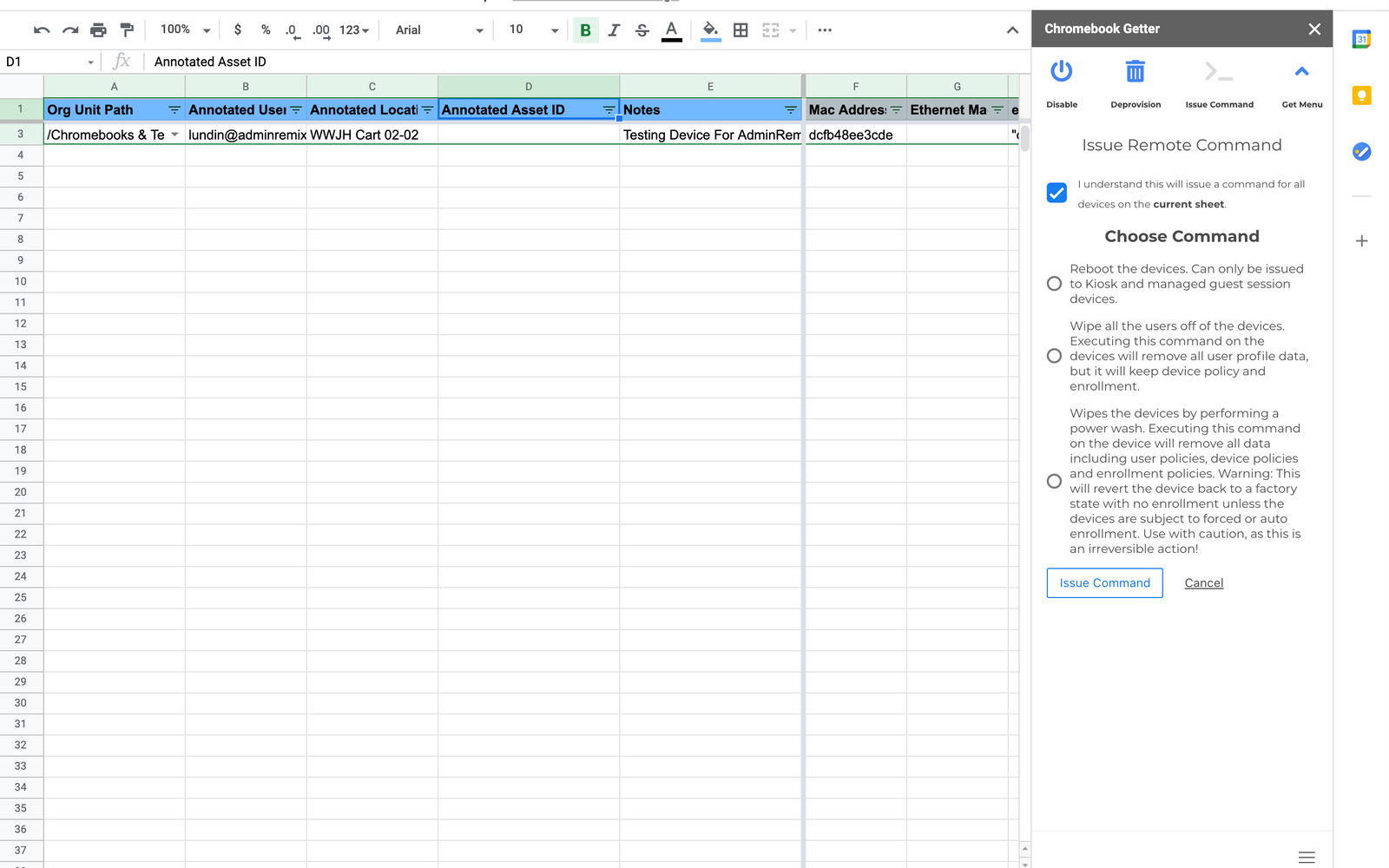Image resolution: width=1389 pixels, height=868 pixels.
Task: Open the 123 number format dropdown
Action: (x=352, y=29)
